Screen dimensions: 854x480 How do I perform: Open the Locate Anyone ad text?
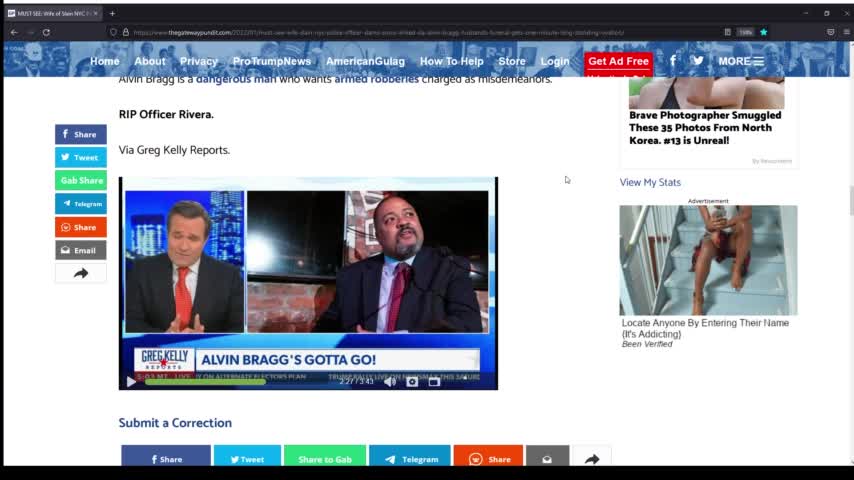click(x=705, y=329)
